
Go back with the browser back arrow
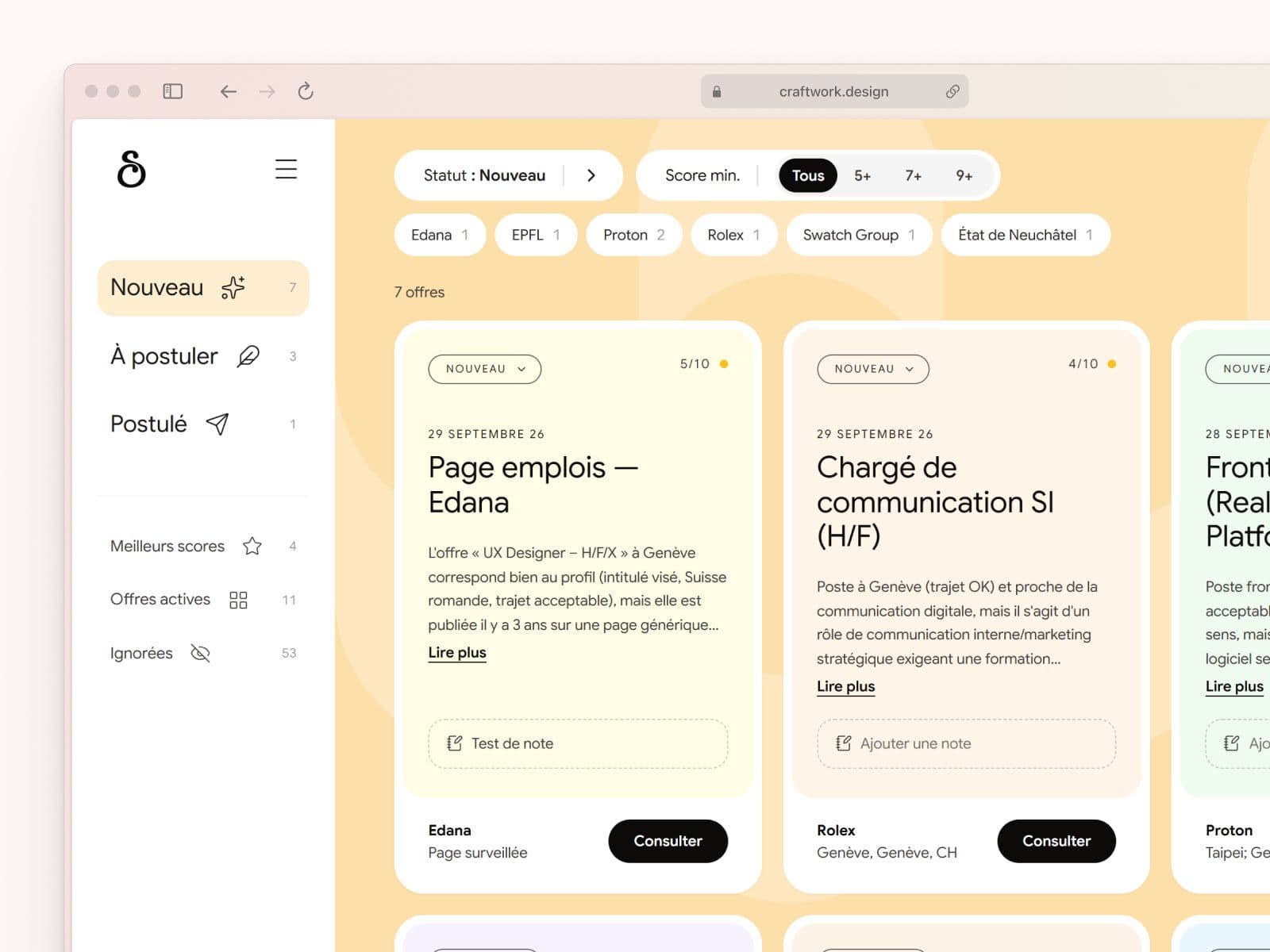pos(229,91)
